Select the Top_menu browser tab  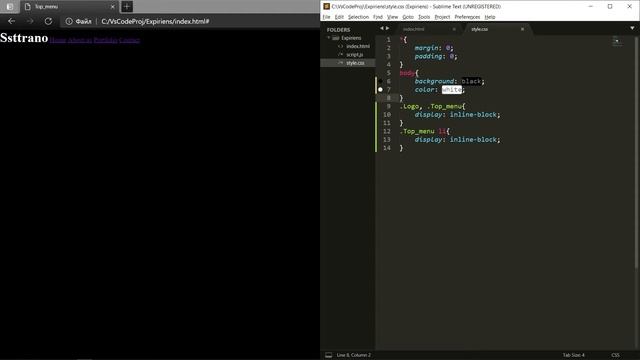[68, 7]
